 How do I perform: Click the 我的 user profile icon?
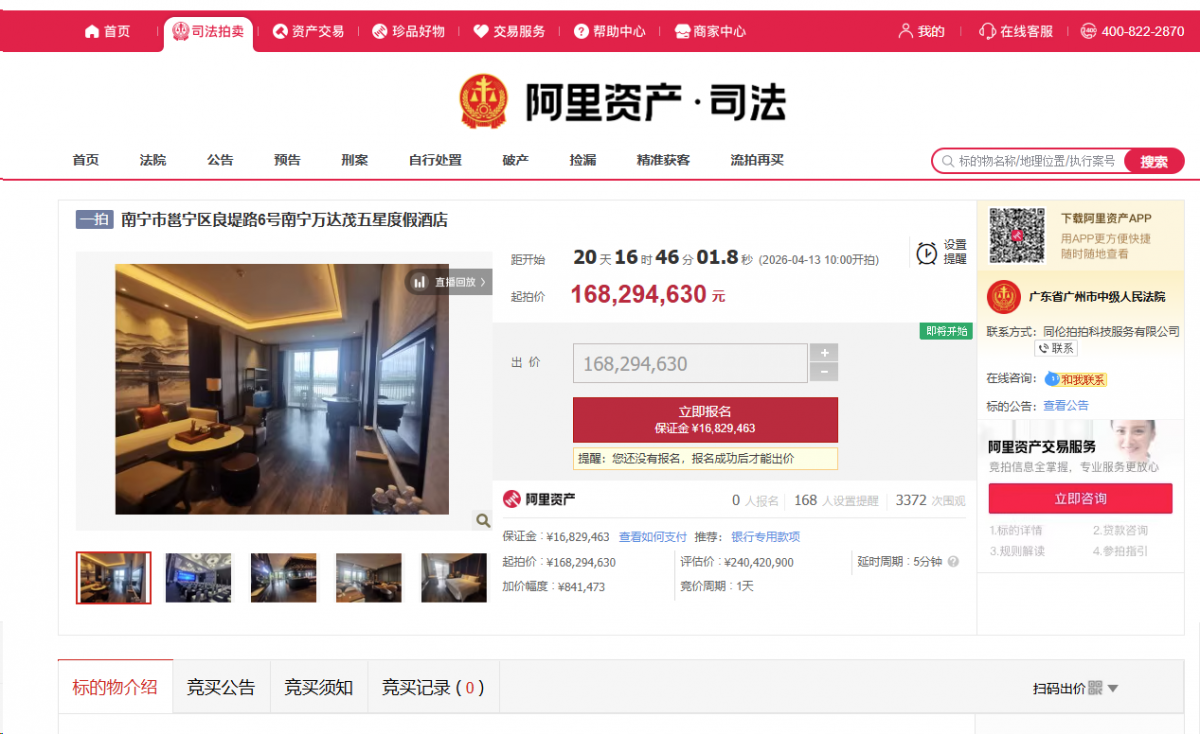906,31
